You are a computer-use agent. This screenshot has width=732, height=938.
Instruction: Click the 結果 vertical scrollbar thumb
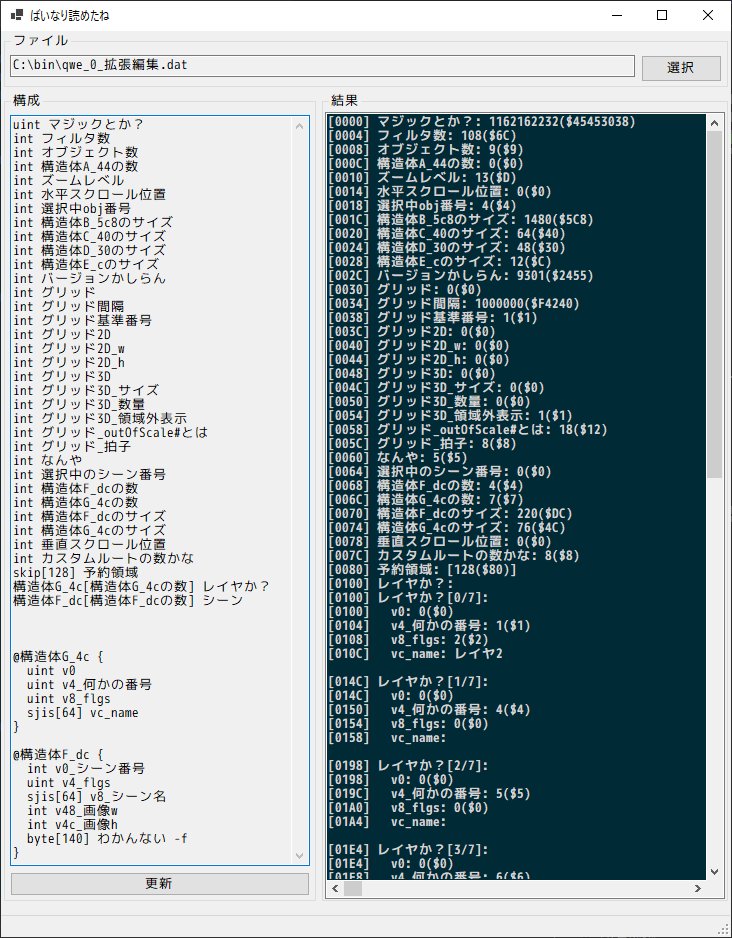pyautogui.click(x=715, y=304)
